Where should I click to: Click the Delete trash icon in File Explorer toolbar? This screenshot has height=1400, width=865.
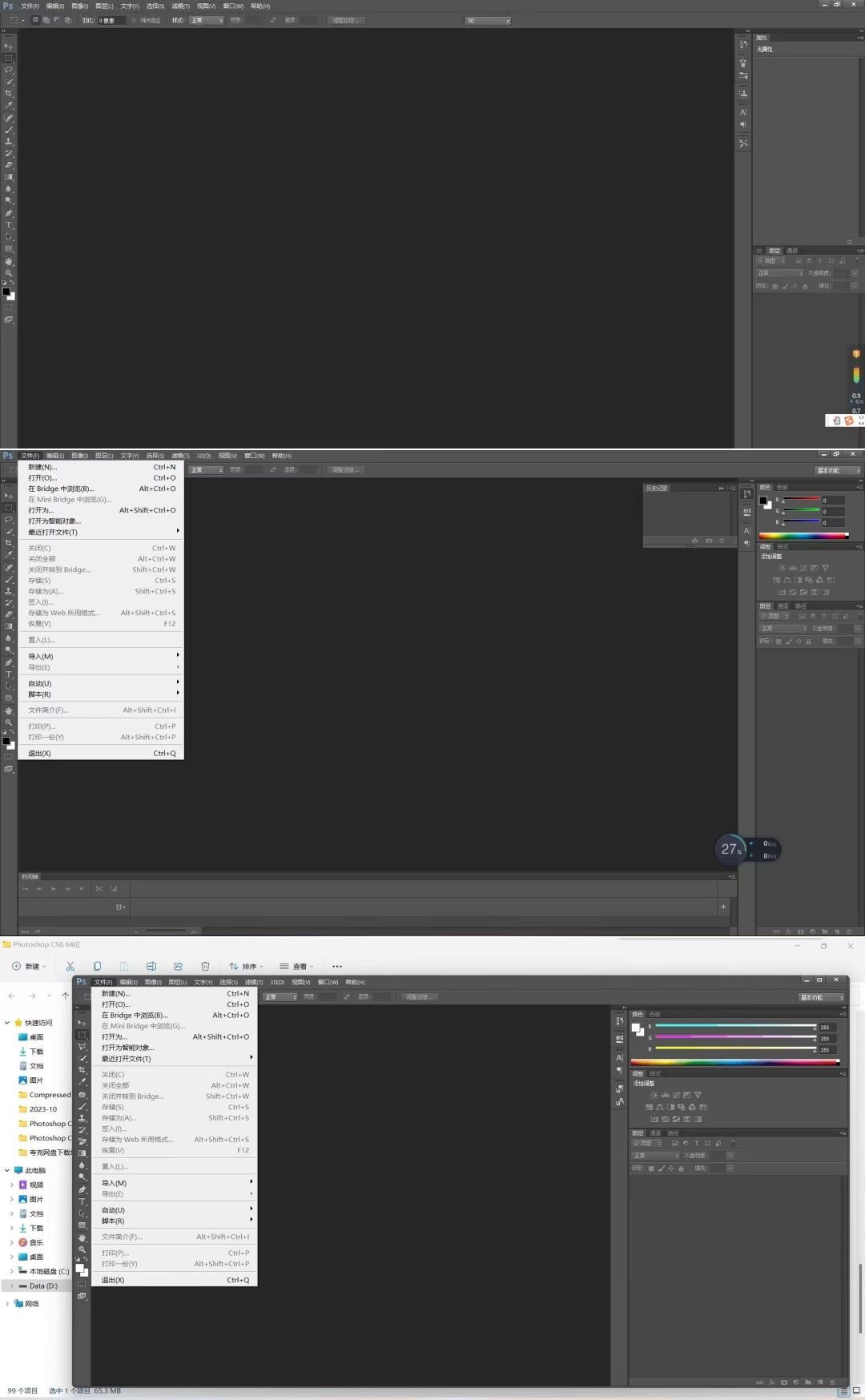point(205,966)
